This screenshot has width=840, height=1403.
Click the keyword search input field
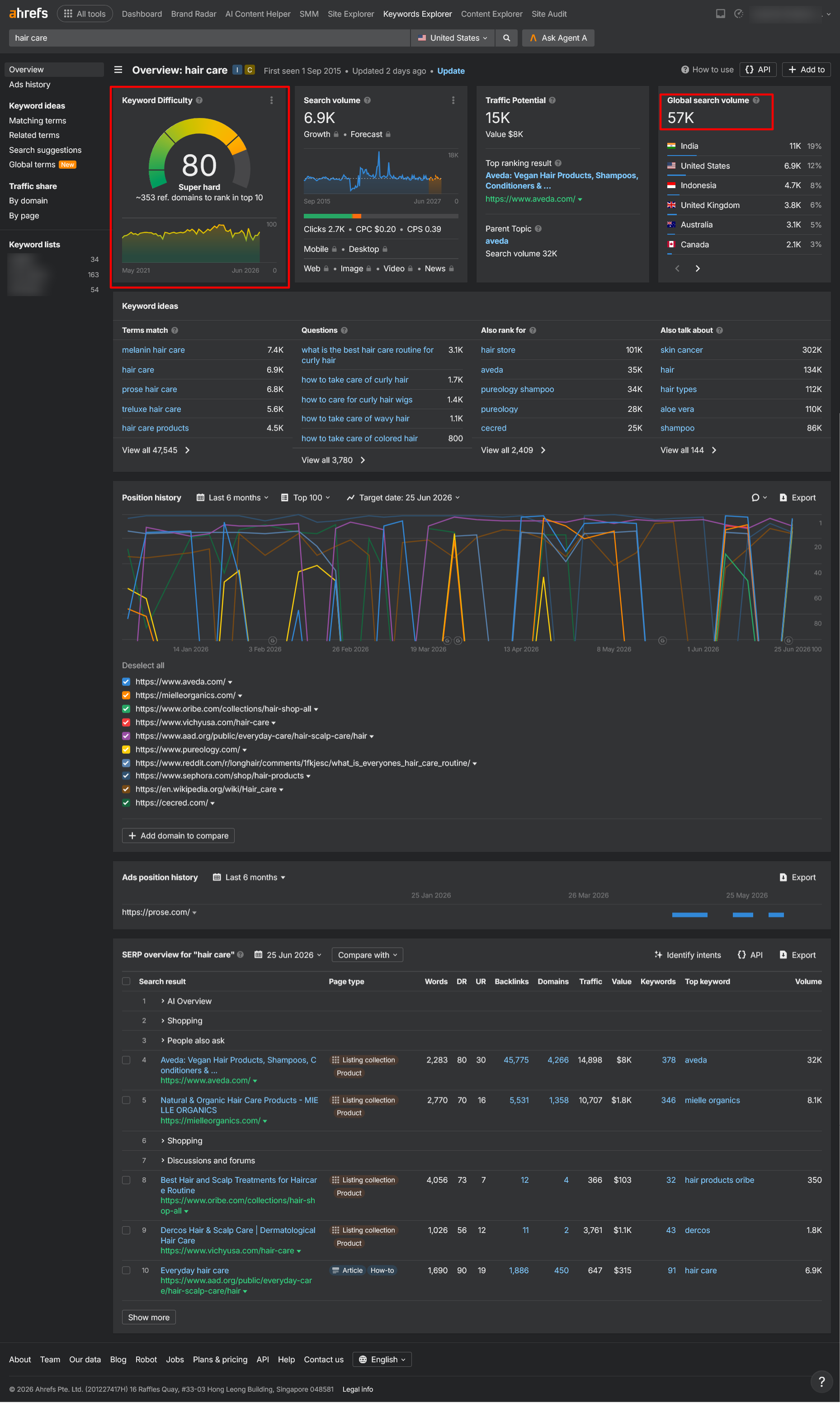(x=209, y=38)
